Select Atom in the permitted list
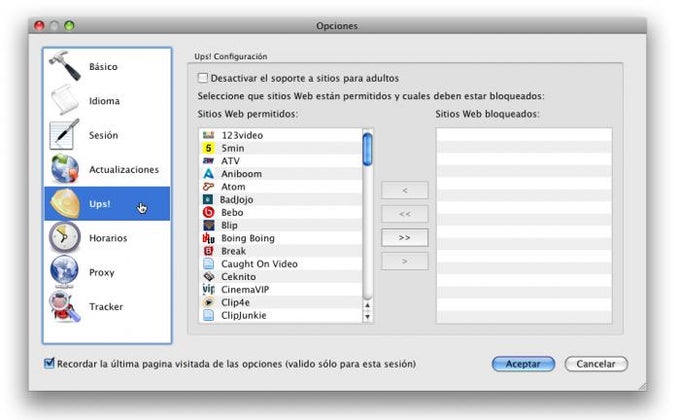Image resolution: width=680 pixels, height=420 pixels. tap(281, 187)
